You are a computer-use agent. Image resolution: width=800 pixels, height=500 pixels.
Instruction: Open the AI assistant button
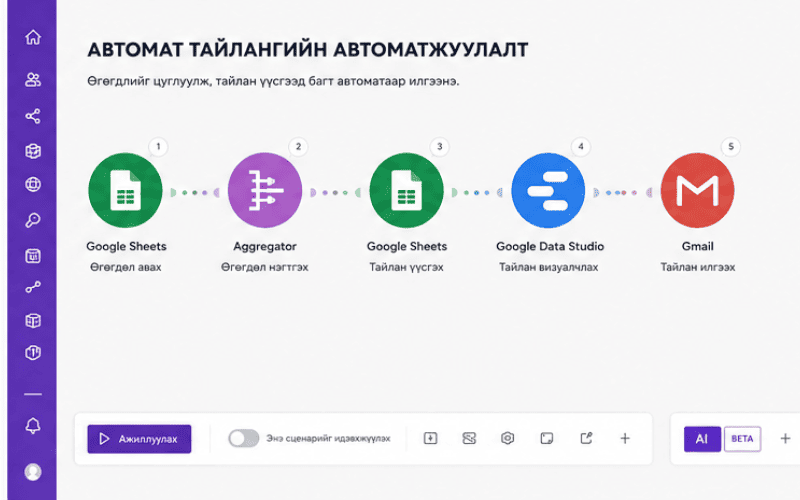tap(702, 439)
